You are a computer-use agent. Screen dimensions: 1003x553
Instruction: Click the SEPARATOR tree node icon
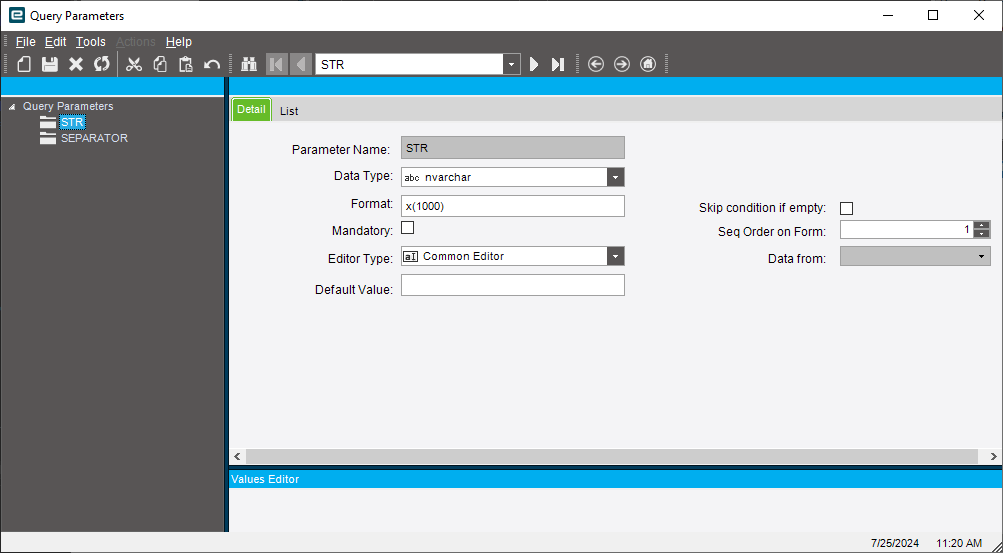click(48, 138)
